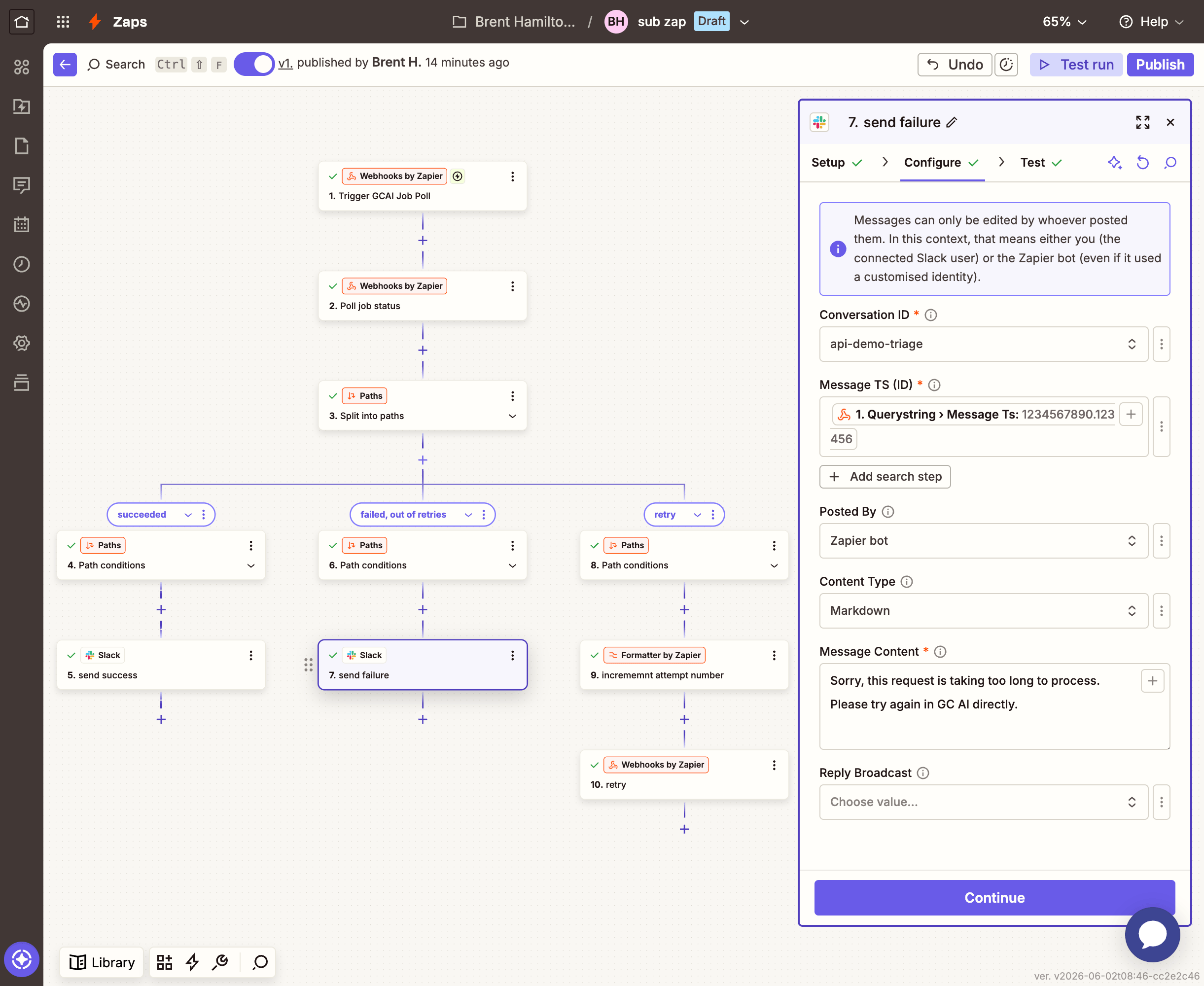Open the sidebar settings gear
The width and height of the screenshot is (1204, 986).
pyautogui.click(x=22, y=343)
